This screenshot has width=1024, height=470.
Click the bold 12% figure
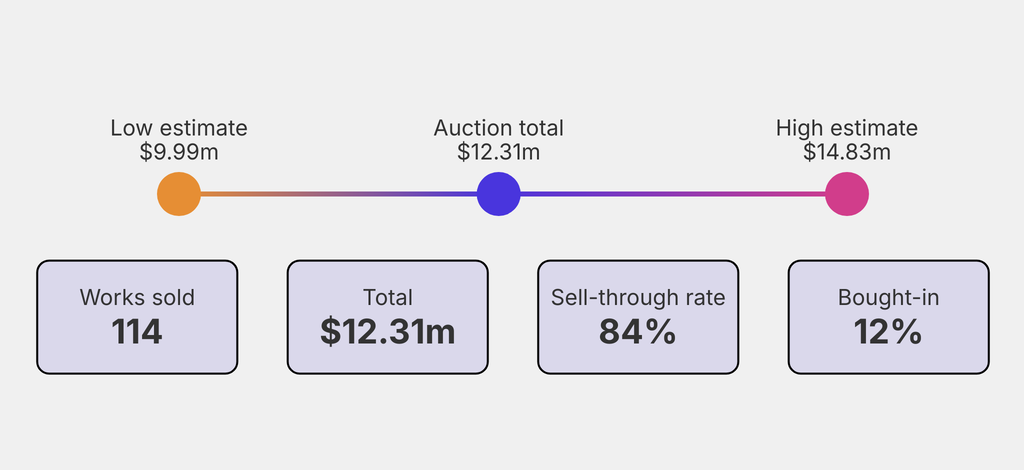tap(889, 332)
